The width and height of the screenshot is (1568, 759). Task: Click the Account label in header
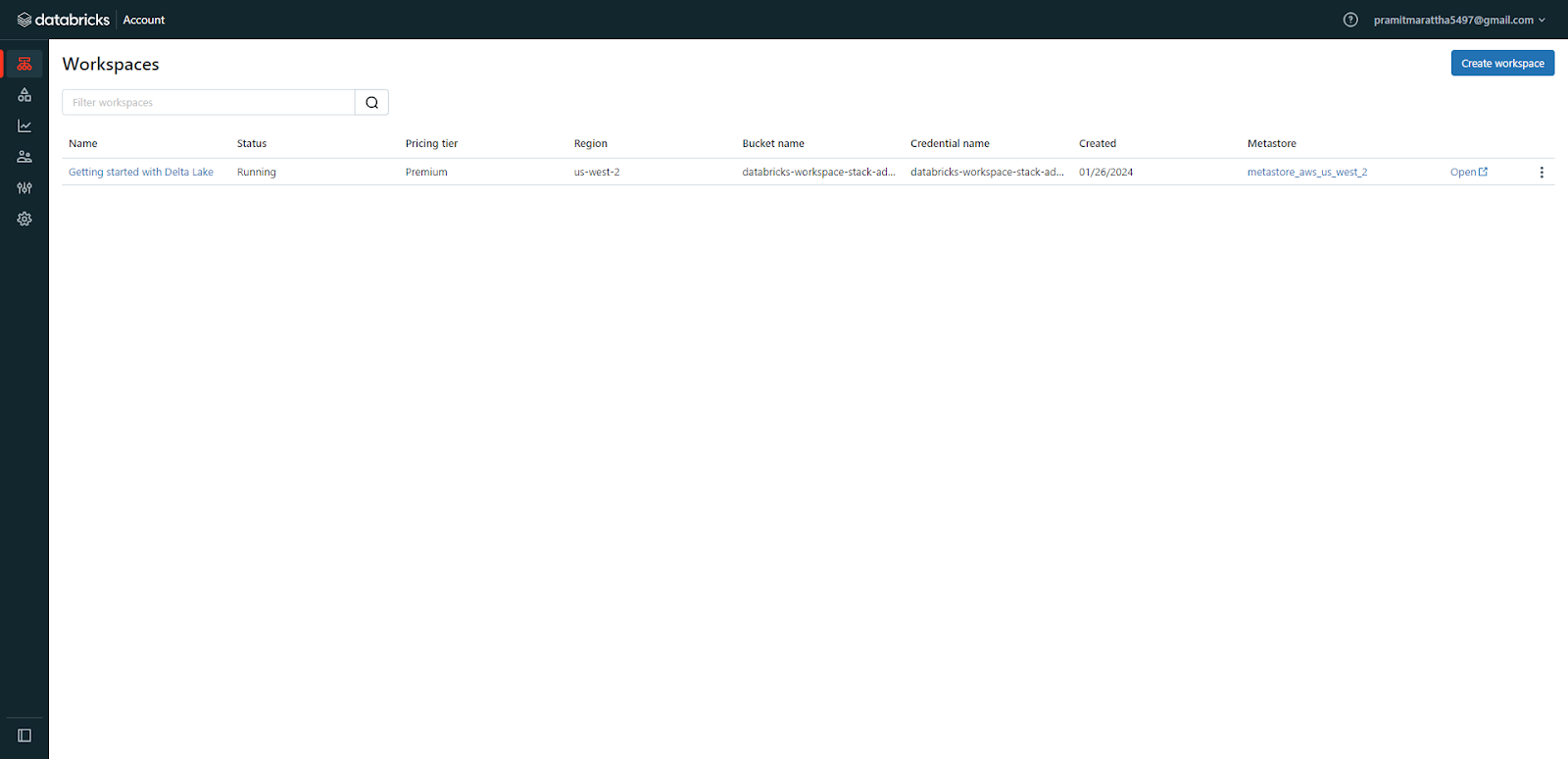(144, 20)
